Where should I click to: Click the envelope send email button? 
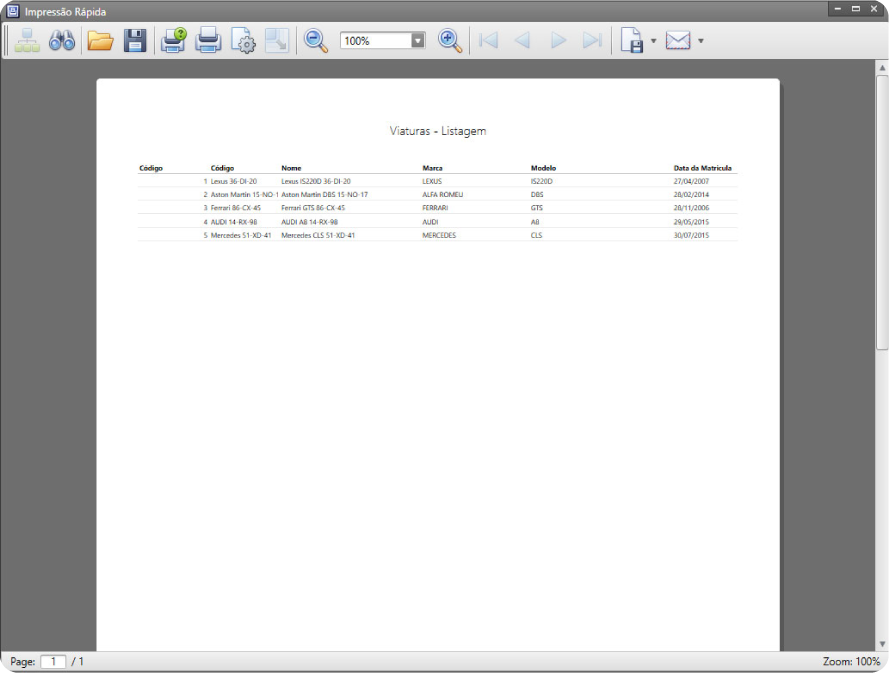pyautogui.click(x=678, y=41)
